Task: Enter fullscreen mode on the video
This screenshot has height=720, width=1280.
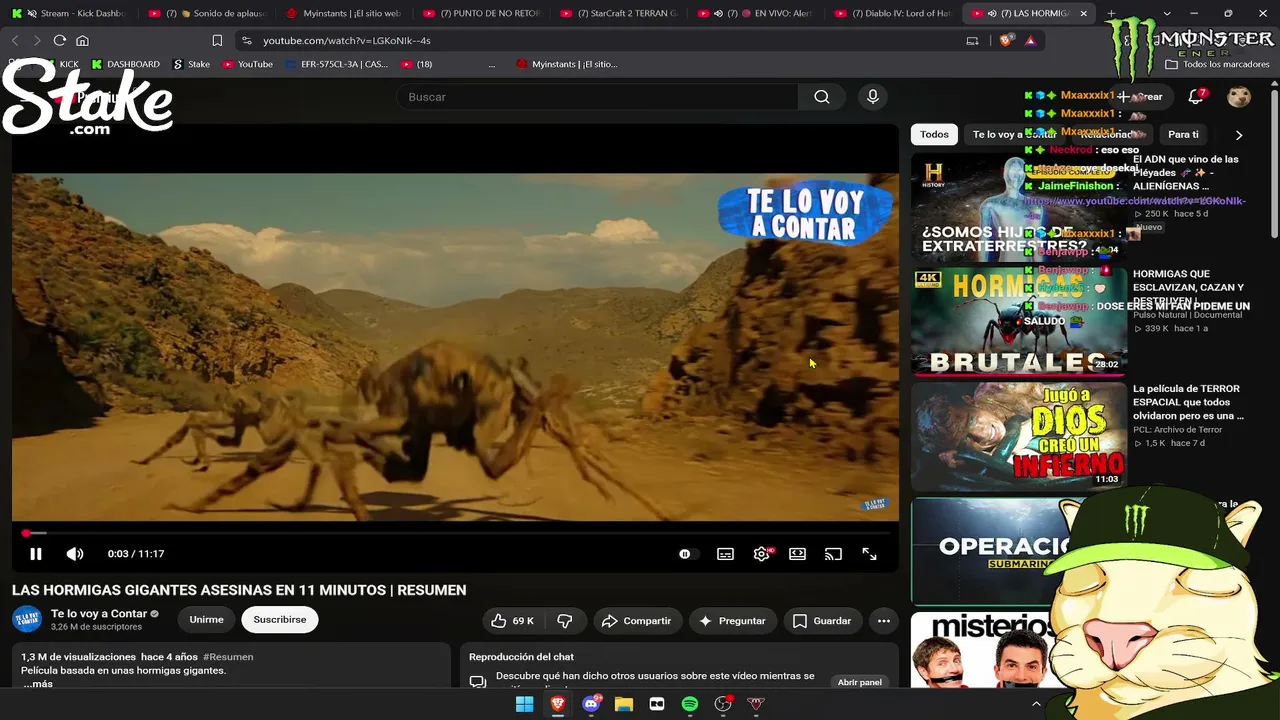Action: point(869,554)
